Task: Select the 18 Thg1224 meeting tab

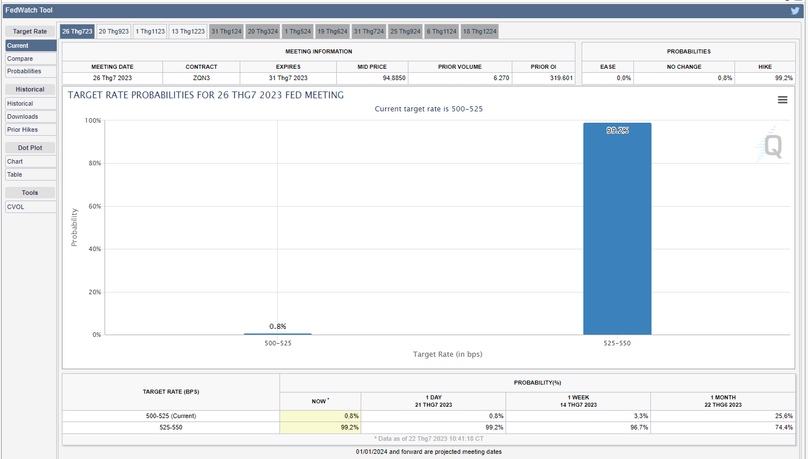Action: 479,32
